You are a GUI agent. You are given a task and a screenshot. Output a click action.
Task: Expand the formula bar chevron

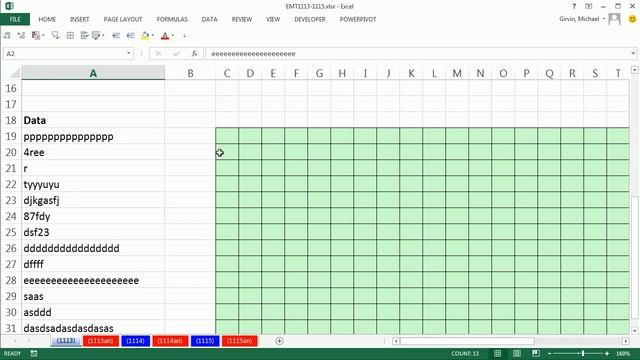click(x=633, y=53)
